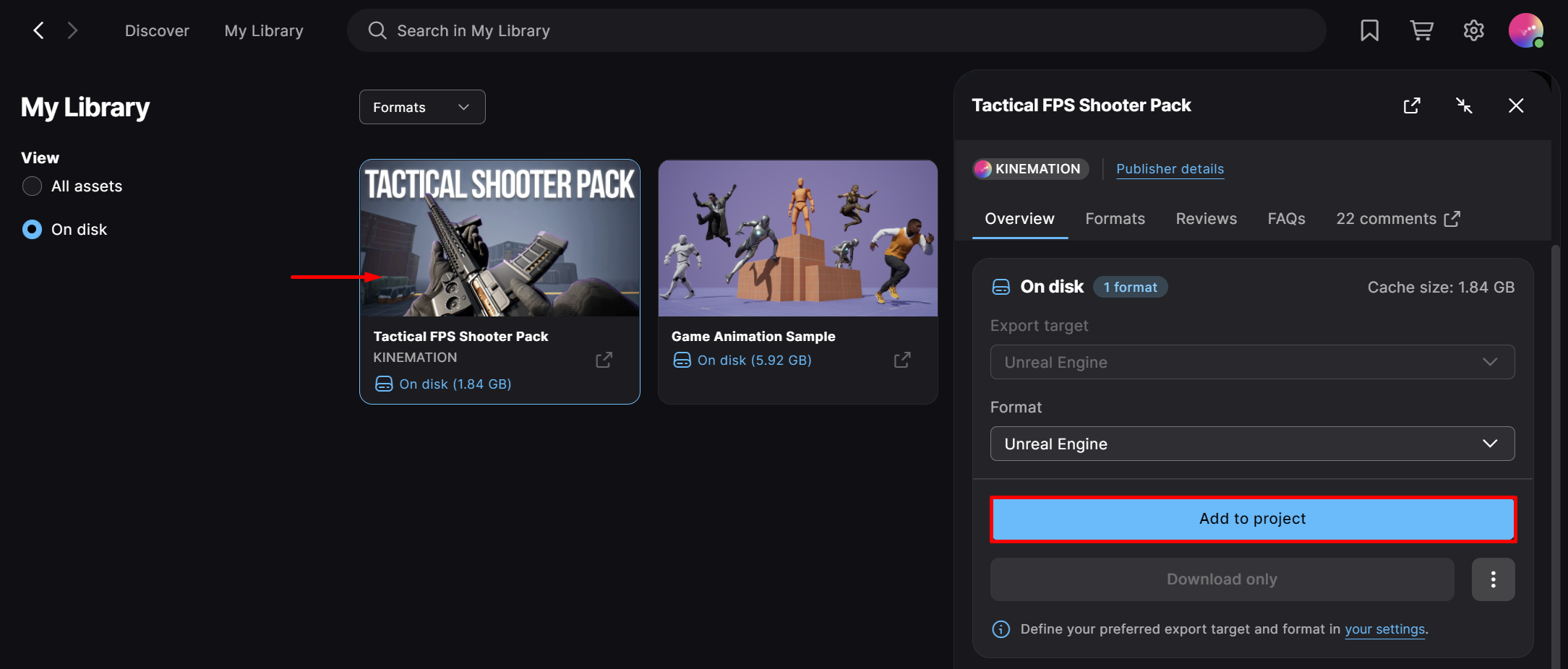Open the Formats filter dropdown
This screenshot has width=1568, height=669.
coord(422,107)
